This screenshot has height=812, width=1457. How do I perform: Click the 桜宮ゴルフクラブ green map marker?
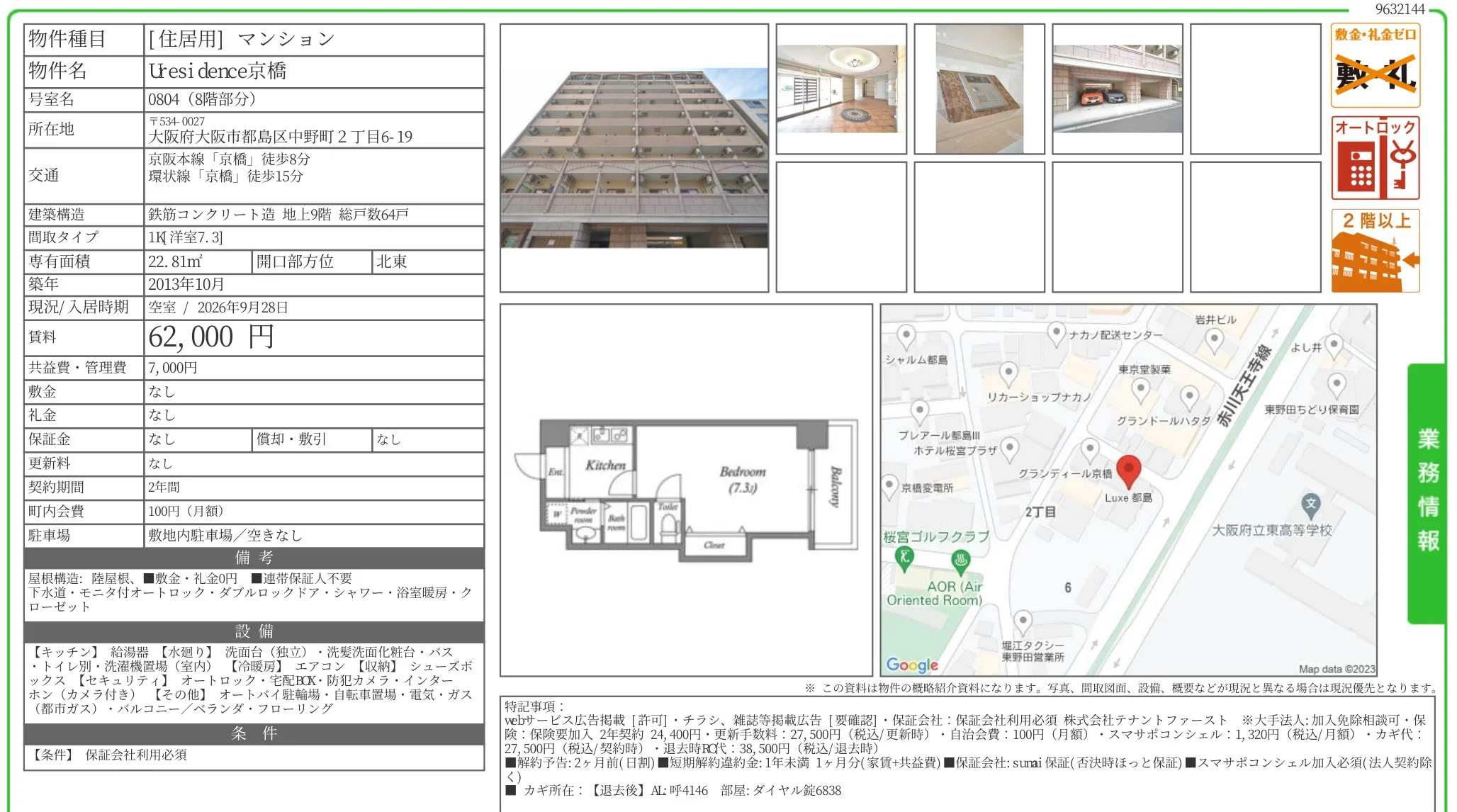pyautogui.click(x=904, y=558)
